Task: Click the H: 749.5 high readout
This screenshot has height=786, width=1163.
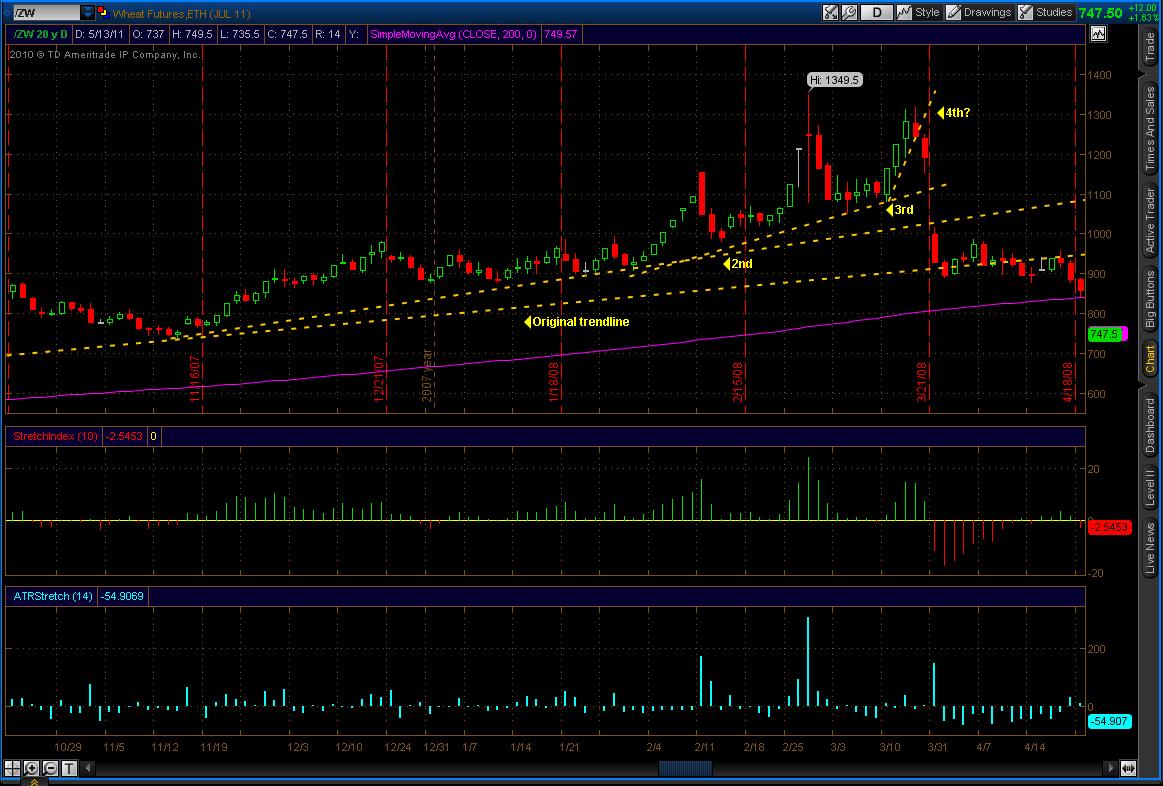Action: pos(192,34)
